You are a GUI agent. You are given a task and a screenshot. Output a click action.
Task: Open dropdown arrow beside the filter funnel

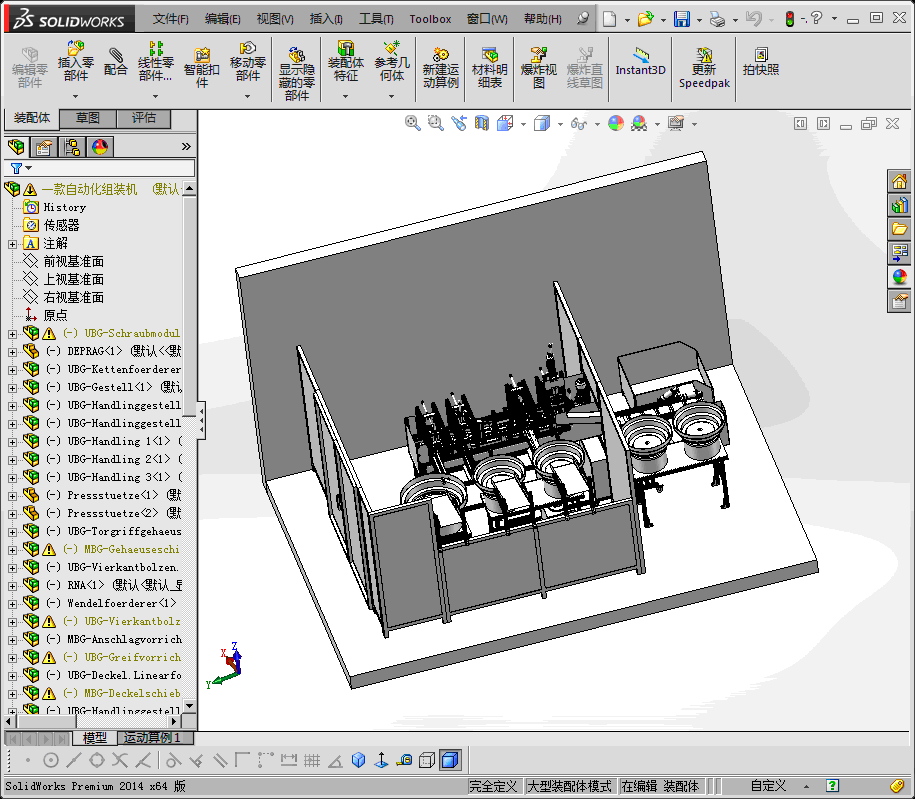[29, 168]
